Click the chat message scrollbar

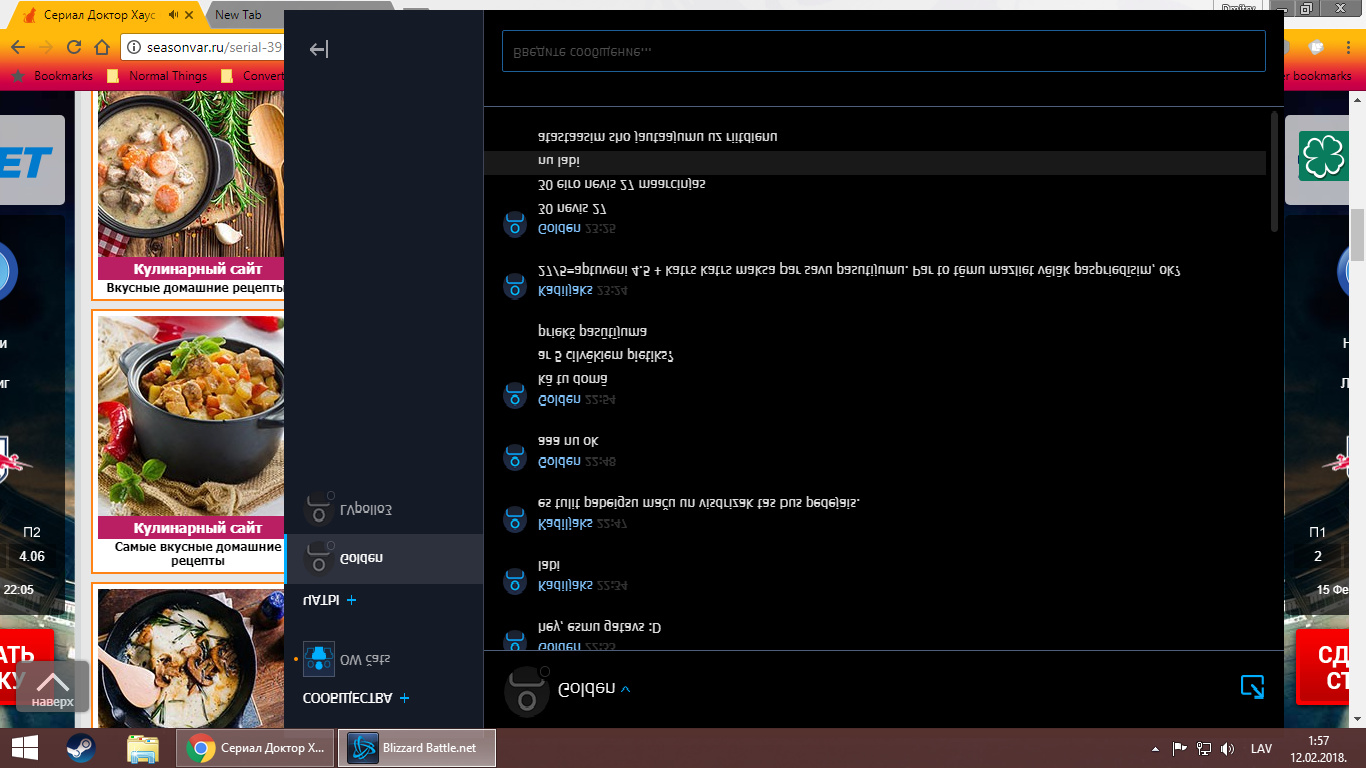1274,172
